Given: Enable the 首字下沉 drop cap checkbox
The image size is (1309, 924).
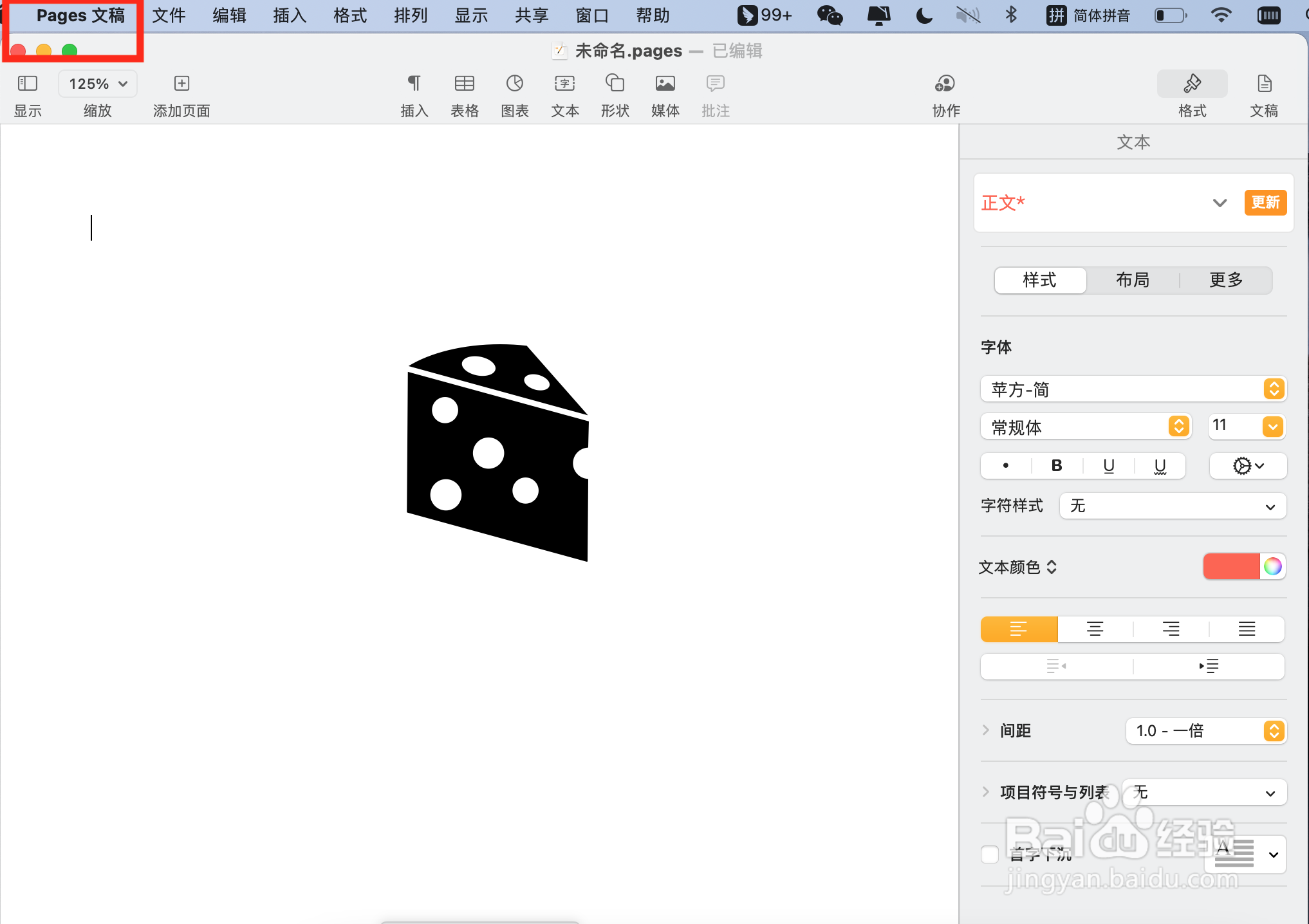Looking at the screenshot, I should click(990, 855).
